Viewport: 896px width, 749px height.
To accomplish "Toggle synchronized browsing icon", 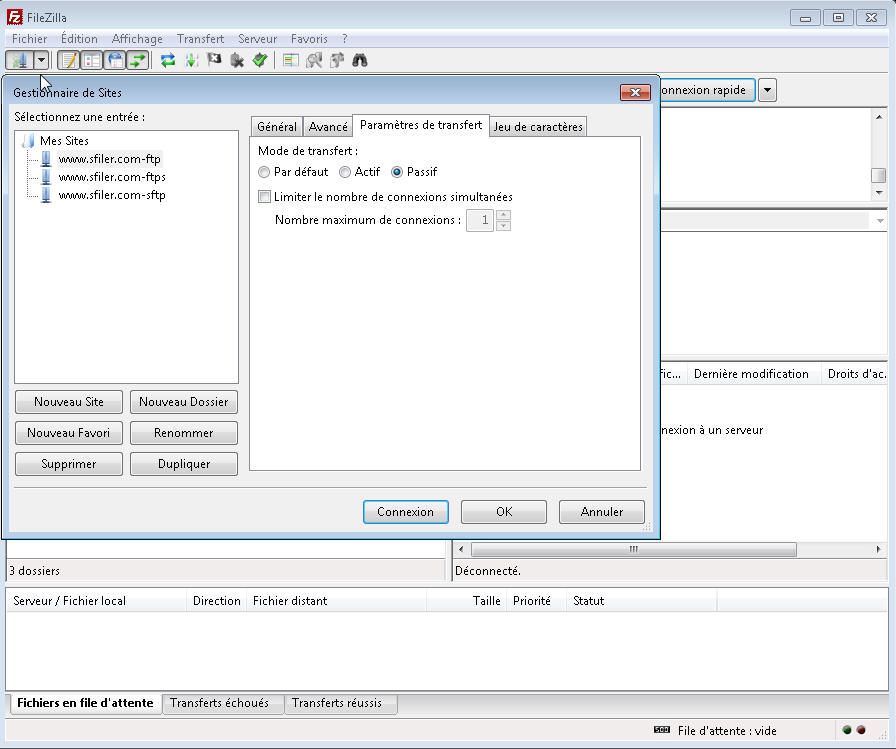I will tap(337, 60).
